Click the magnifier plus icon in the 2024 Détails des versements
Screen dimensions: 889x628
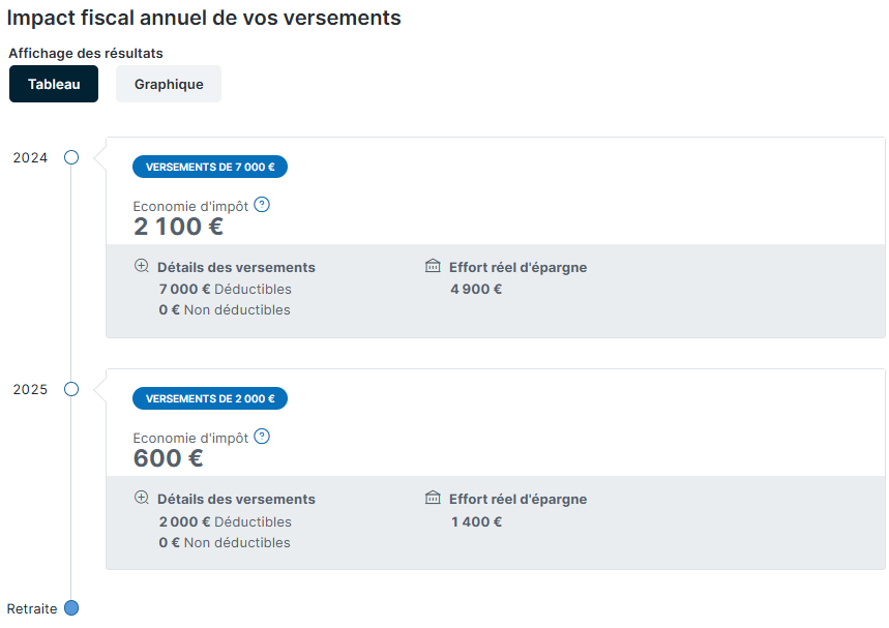pyautogui.click(x=142, y=266)
